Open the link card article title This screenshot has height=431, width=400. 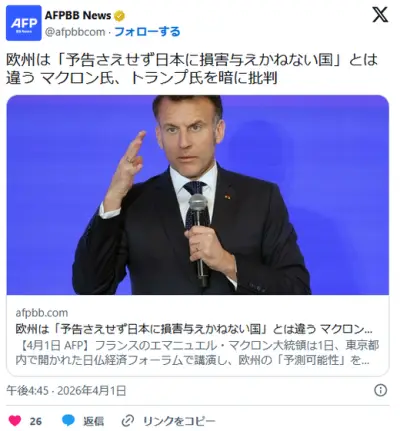(194, 329)
